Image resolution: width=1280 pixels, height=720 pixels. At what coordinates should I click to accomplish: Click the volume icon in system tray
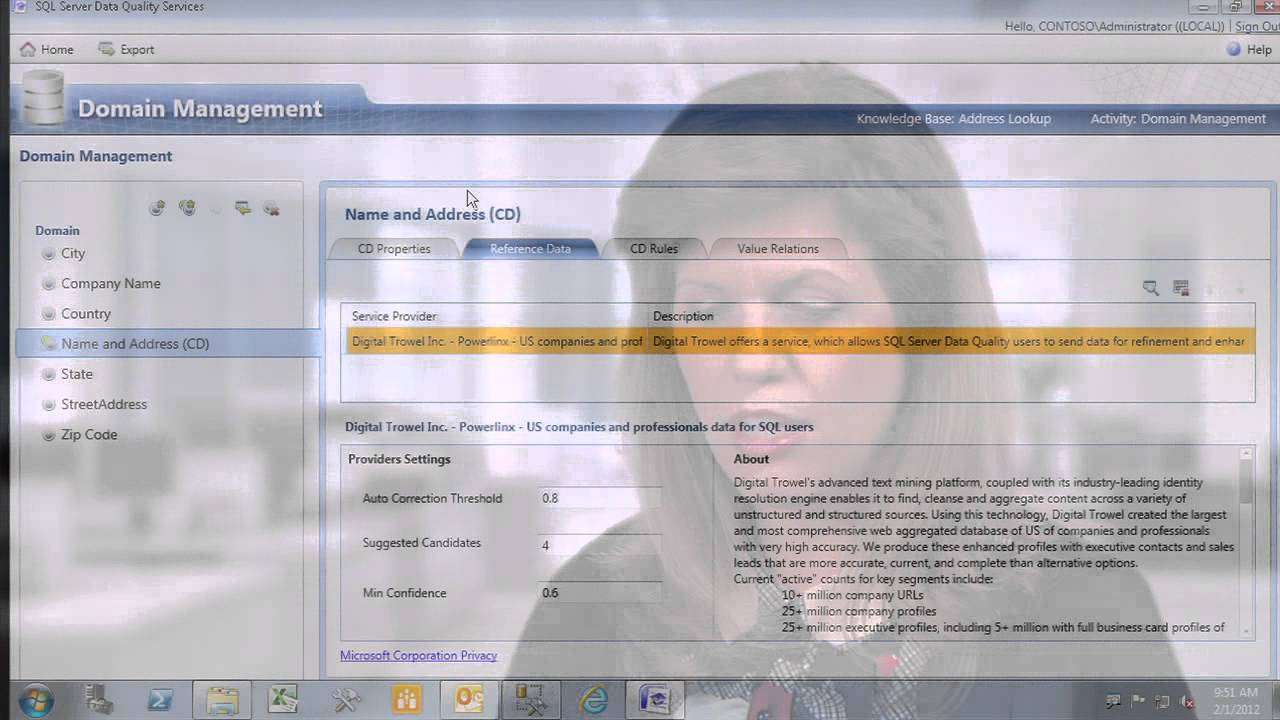tap(1187, 701)
